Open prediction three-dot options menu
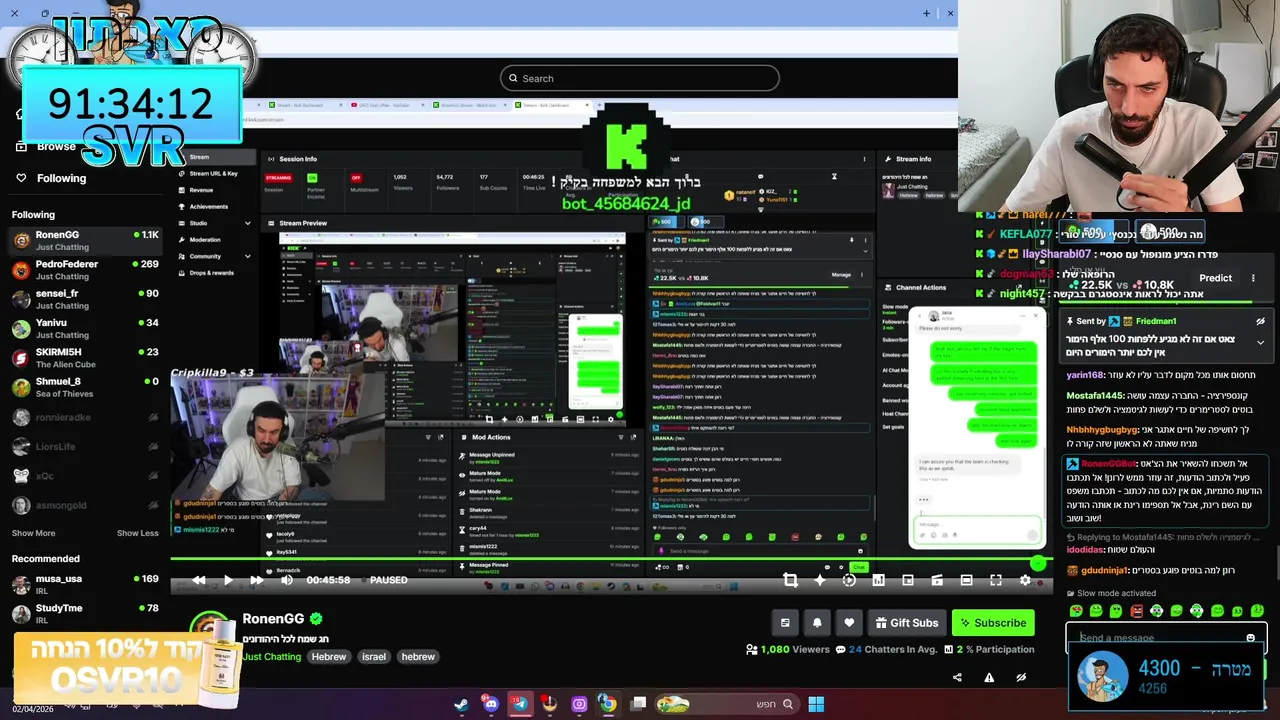This screenshot has width=1280, height=720. [x=1253, y=278]
